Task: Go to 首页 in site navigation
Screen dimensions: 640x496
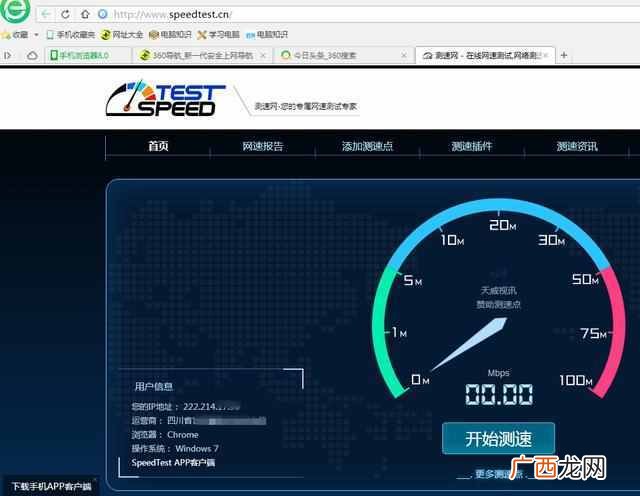Action: point(158,146)
